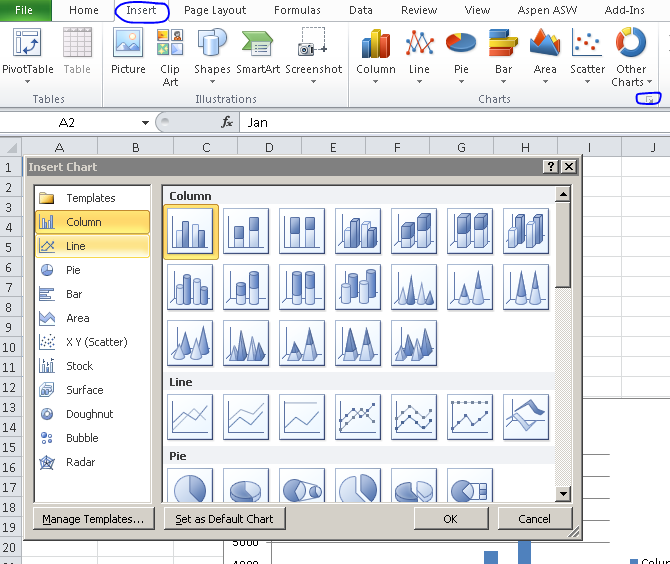Choose the Line with Markers thumbnail
This screenshot has height=564, width=670.
pyautogui.click(x=358, y=417)
